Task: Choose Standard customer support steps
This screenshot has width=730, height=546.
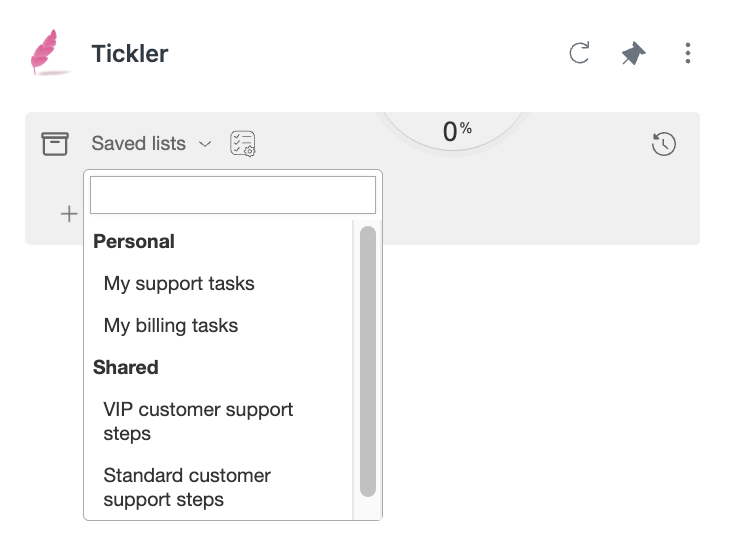Action: click(187, 487)
